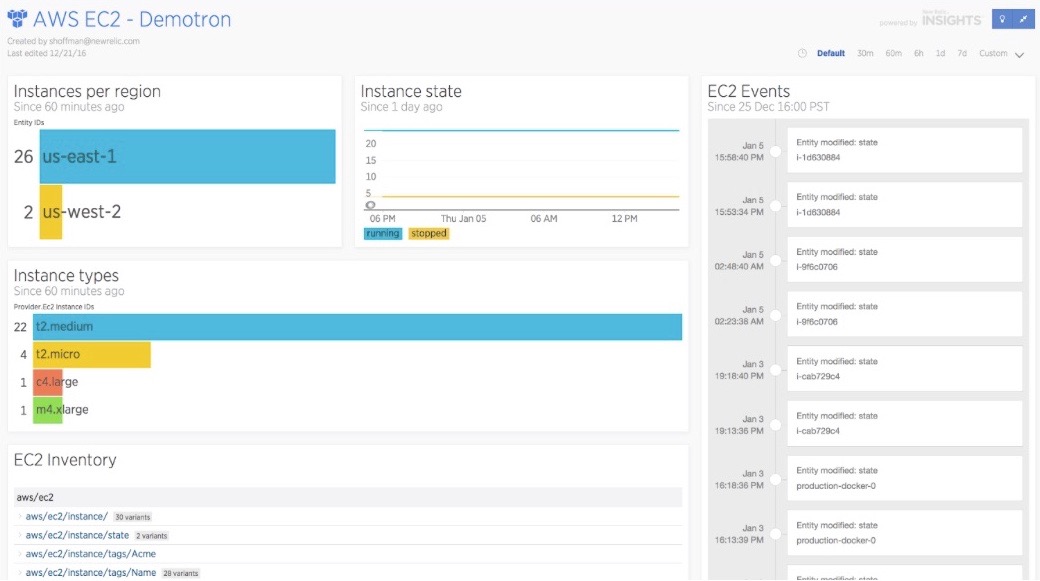
Task: Click the AWS cube logo icon
Action: 17,19
